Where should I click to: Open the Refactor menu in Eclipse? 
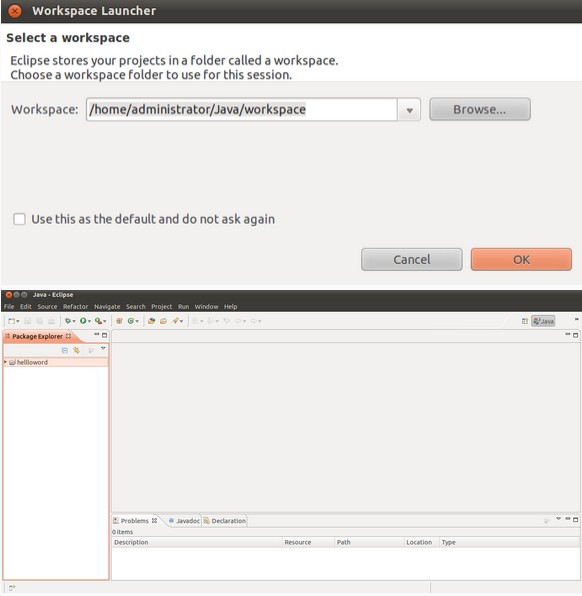pyautogui.click(x=75, y=307)
